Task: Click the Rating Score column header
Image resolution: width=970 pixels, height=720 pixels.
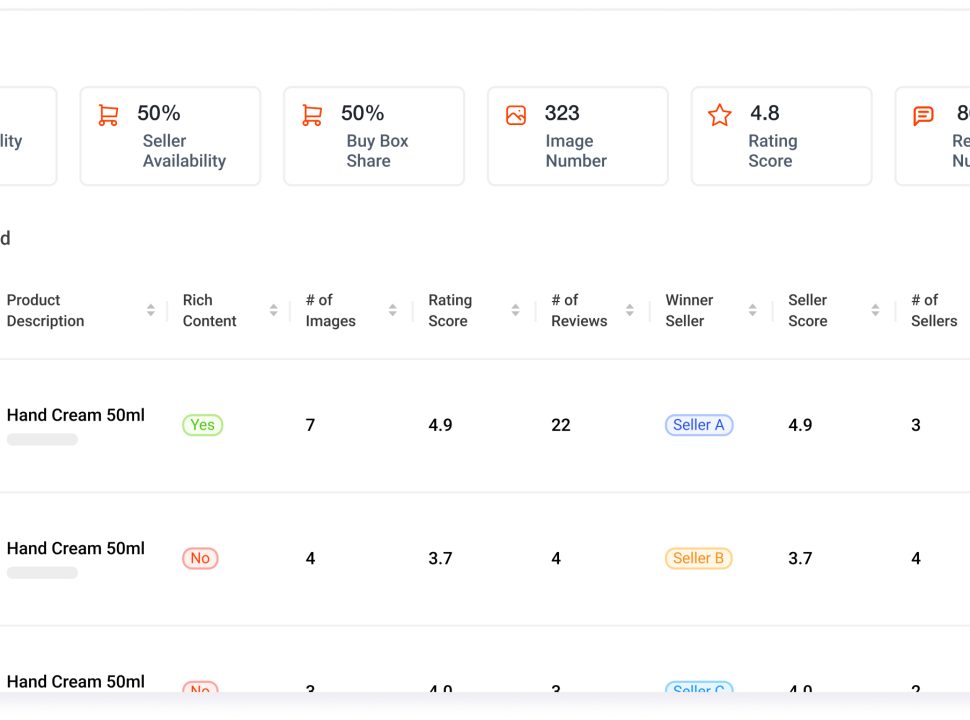Action: (x=450, y=311)
